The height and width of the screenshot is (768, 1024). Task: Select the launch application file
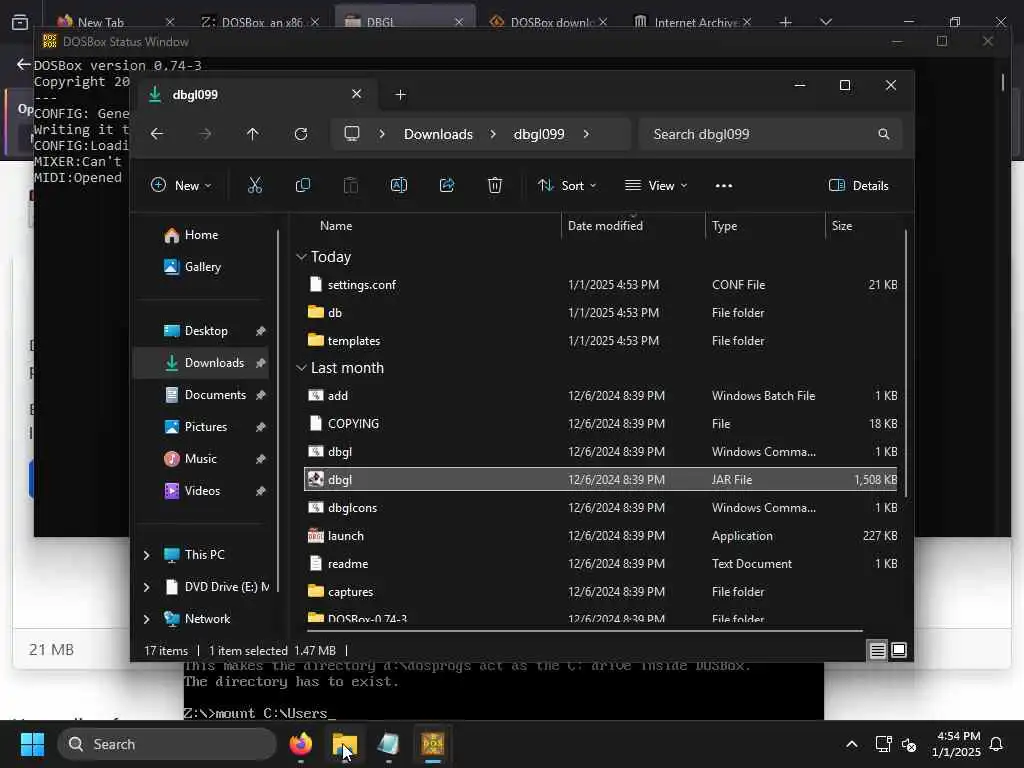pyautogui.click(x=601, y=536)
